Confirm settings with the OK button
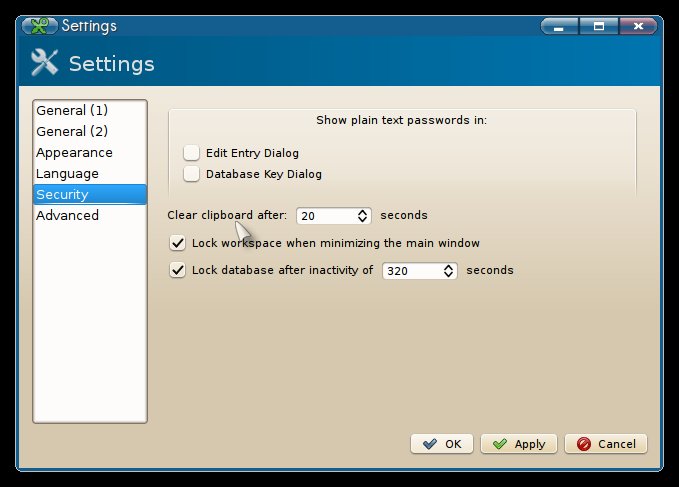Viewport: 679px width, 487px height. pos(441,444)
